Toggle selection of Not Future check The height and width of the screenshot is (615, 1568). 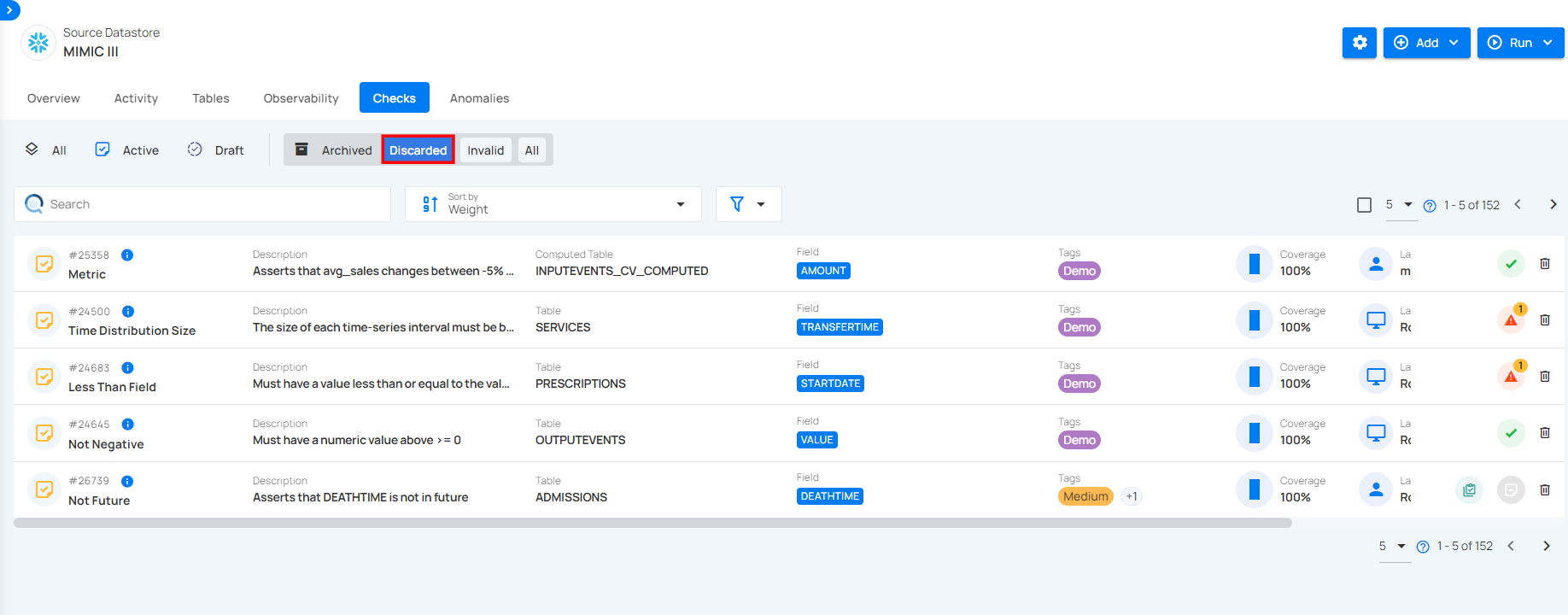point(44,490)
